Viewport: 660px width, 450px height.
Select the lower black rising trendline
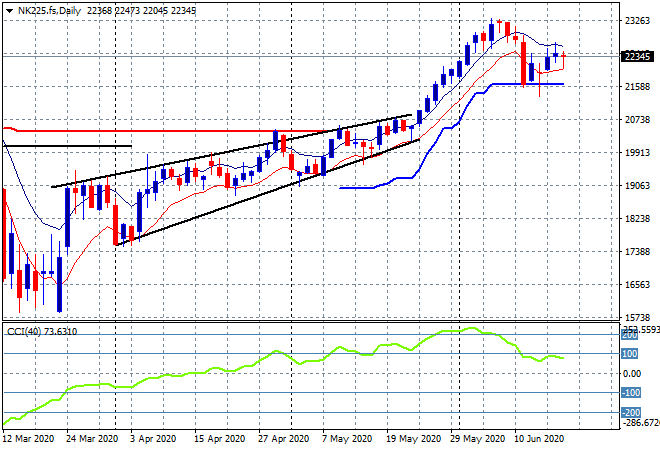268,192
